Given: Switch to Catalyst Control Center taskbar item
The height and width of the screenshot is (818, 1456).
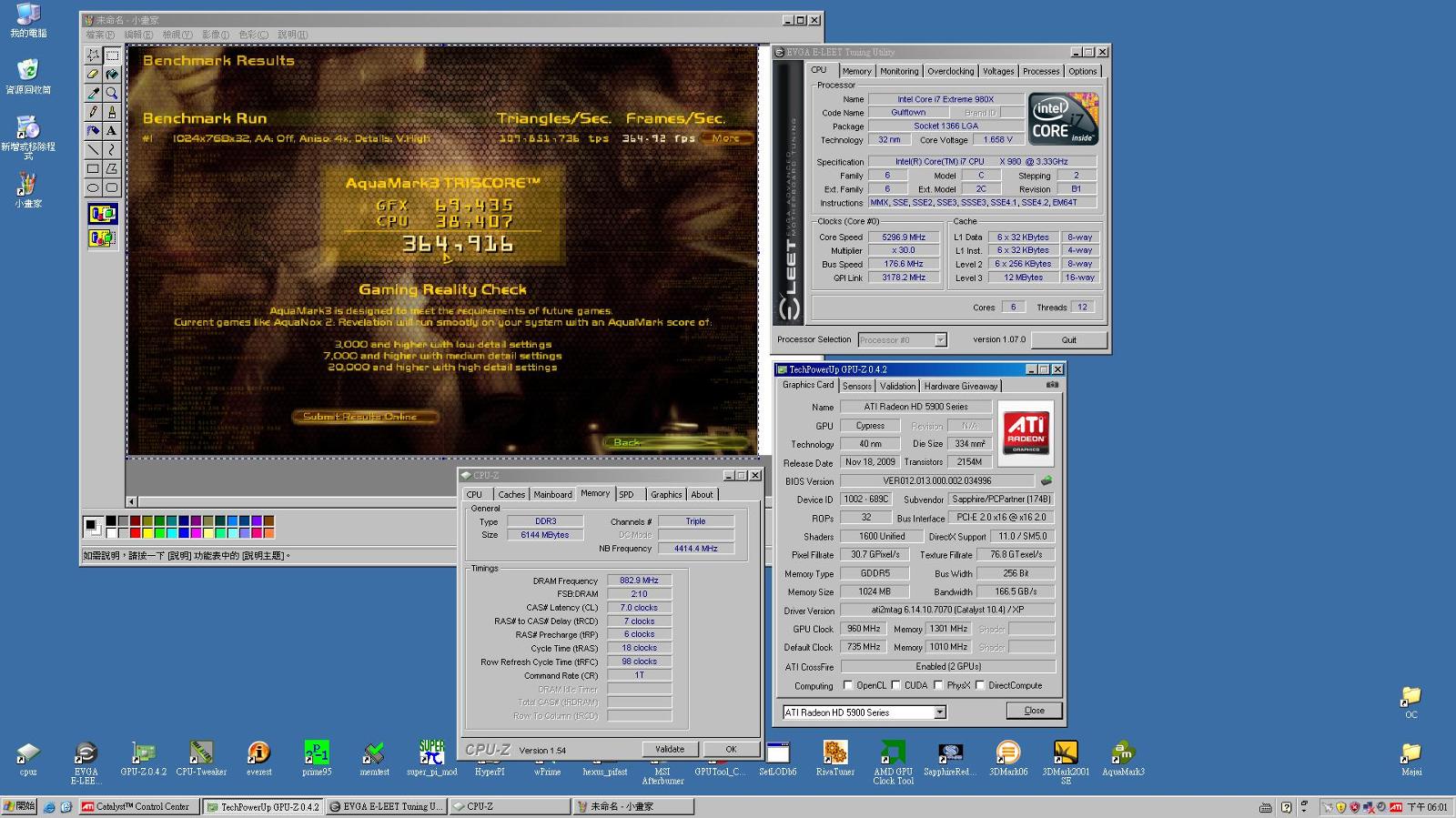Looking at the screenshot, I should coord(138,806).
